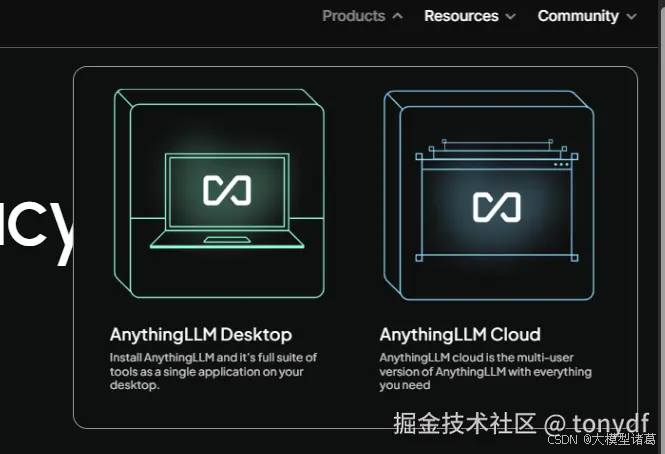
Task: Click the logo inside the cloud window
Action: [497, 207]
